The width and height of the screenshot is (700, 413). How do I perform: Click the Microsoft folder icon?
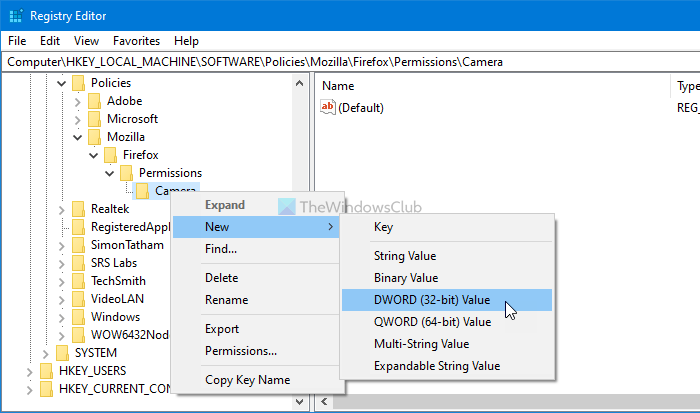(94, 119)
